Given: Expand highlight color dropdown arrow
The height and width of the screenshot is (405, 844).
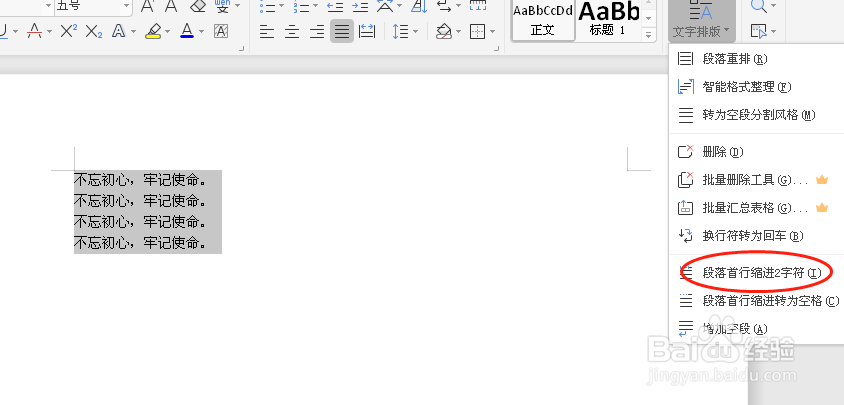Looking at the screenshot, I should tap(167, 32).
